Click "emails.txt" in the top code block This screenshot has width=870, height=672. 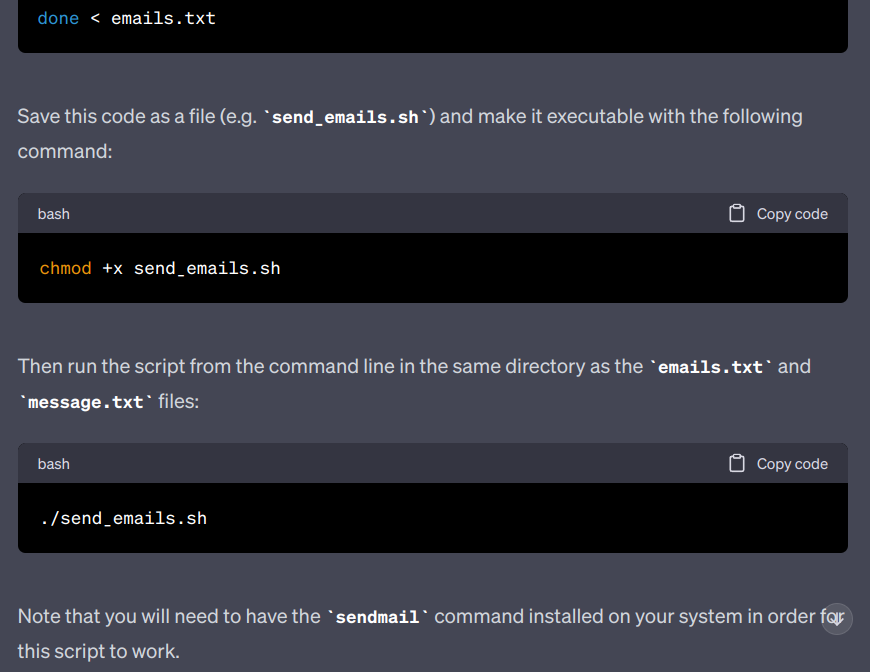coord(163,18)
